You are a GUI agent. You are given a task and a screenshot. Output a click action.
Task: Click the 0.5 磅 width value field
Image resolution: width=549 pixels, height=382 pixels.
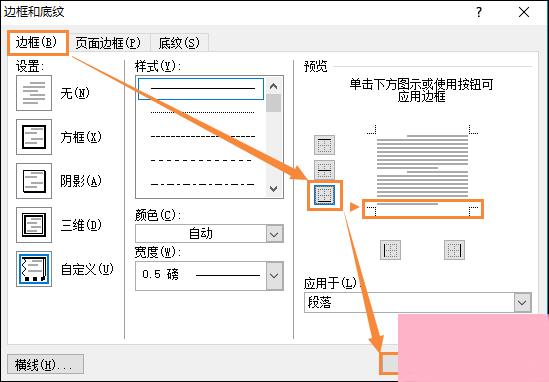point(201,276)
